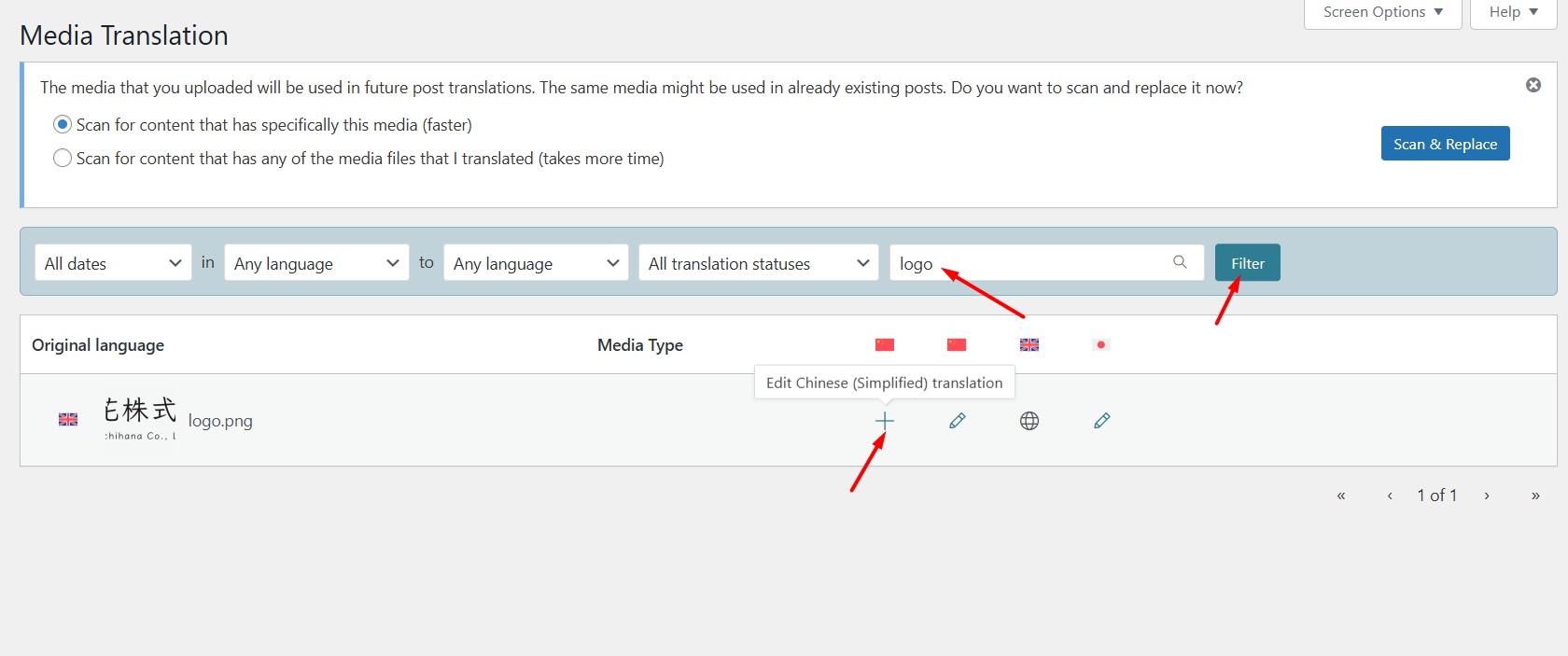This screenshot has width=1568, height=656.
Task: Click the globe icon in logo.png row
Action: click(x=1029, y=421)
